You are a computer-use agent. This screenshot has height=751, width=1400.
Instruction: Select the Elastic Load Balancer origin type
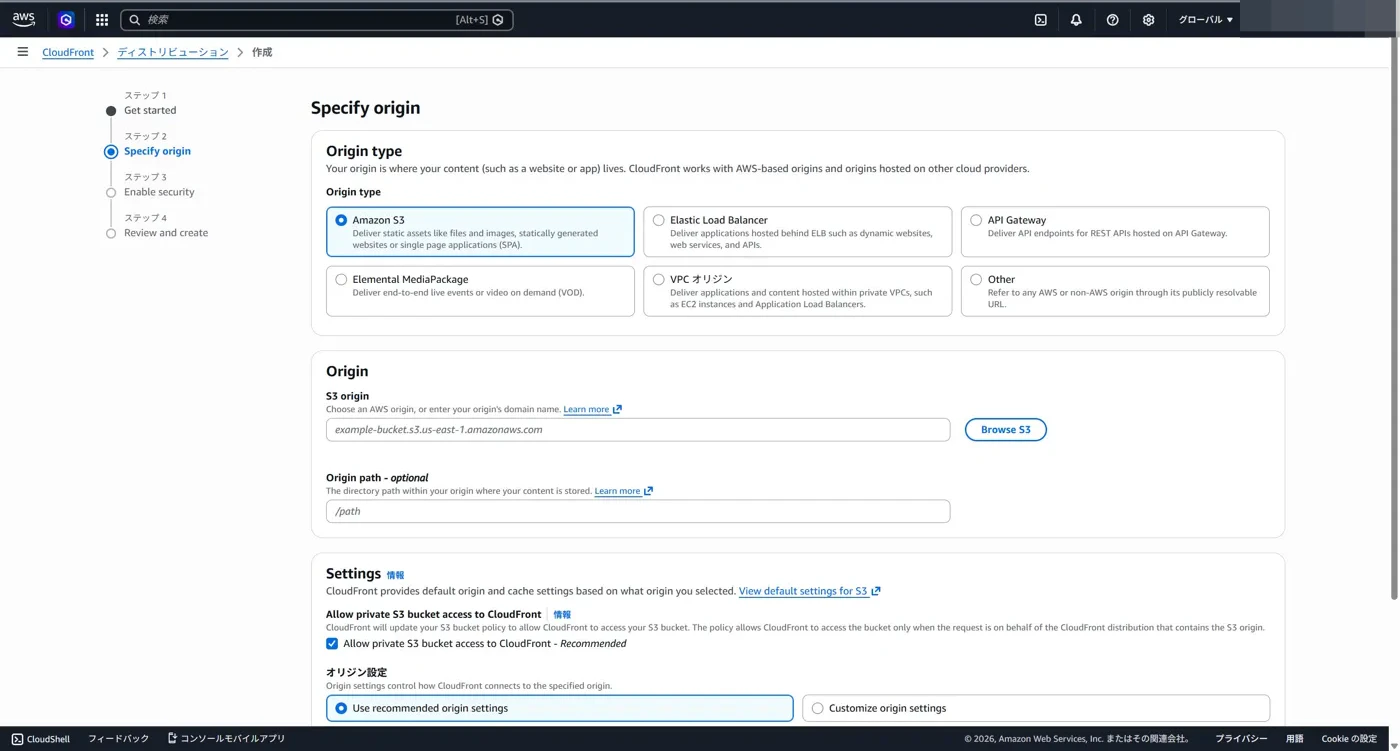point(797,232)
